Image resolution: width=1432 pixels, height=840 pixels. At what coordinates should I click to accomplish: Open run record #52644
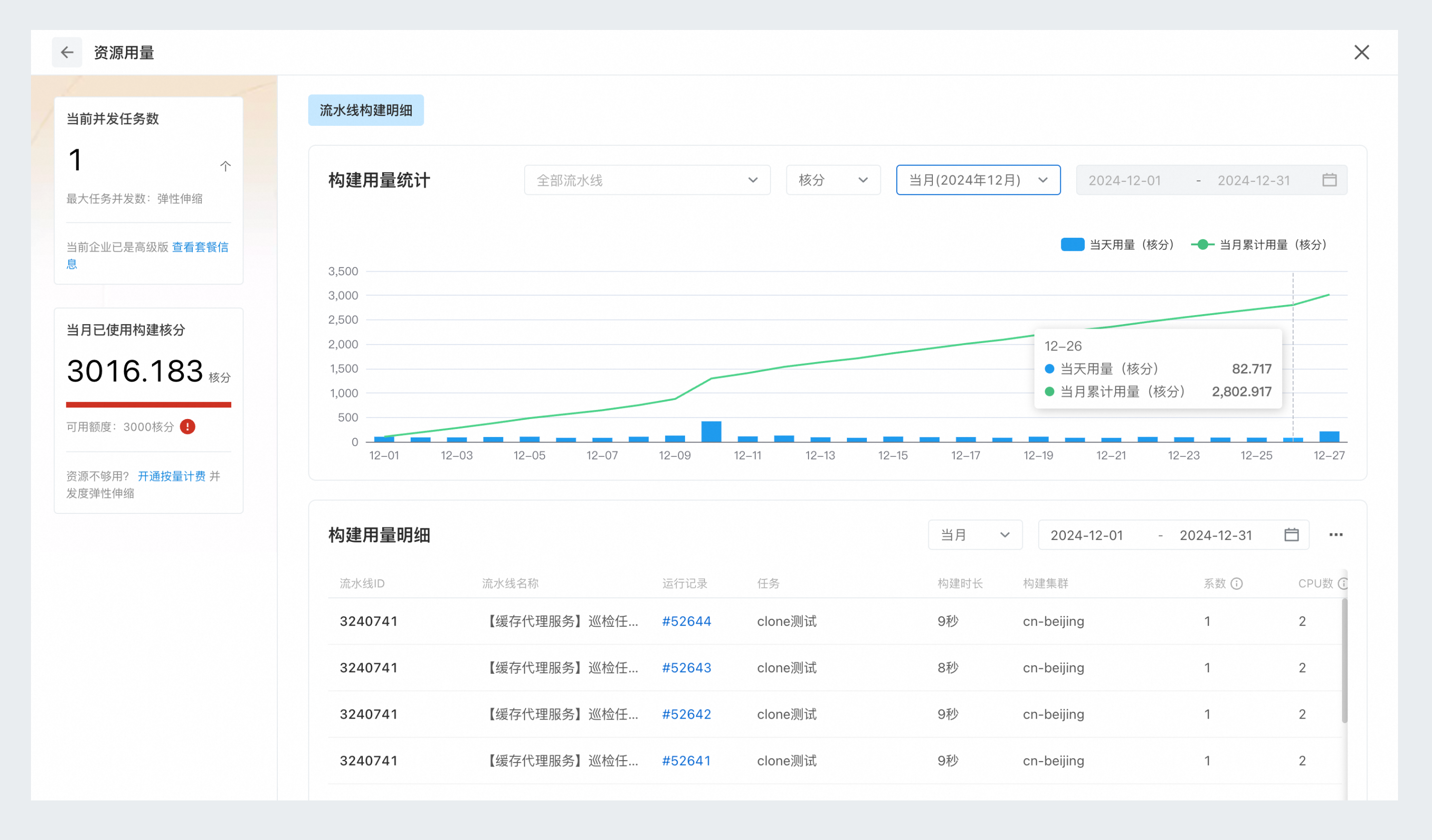coord(687,621)
